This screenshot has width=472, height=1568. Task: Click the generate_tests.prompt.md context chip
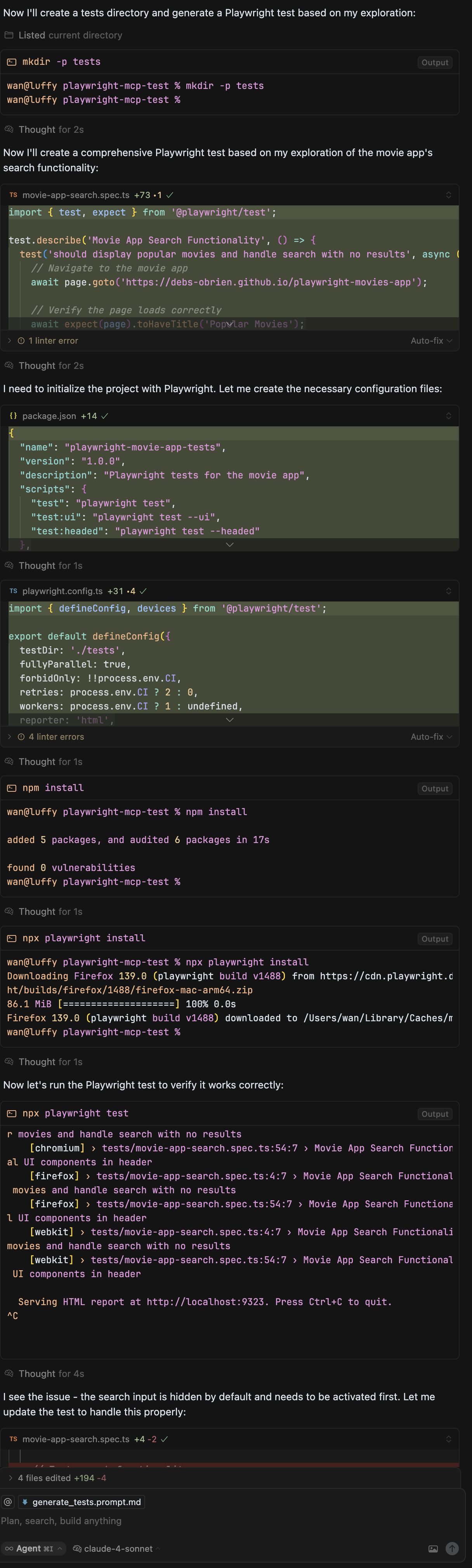click(x=82, y=1502)
